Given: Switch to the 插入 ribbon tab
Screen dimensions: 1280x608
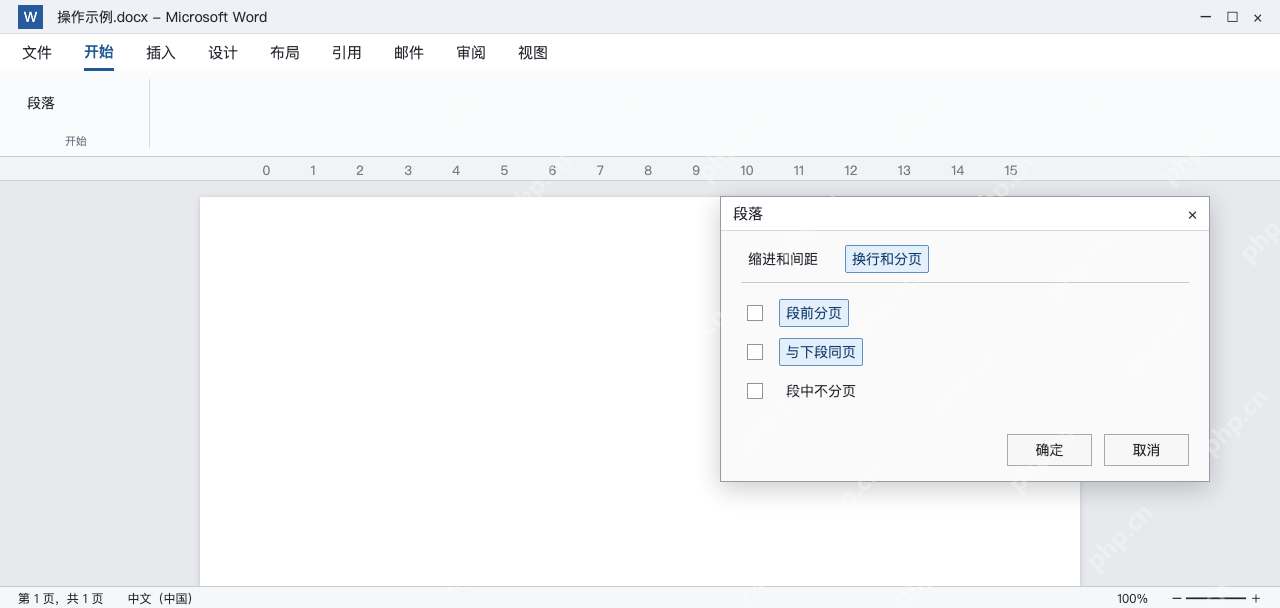Looking at the screenshot, I should click(161, 53).
